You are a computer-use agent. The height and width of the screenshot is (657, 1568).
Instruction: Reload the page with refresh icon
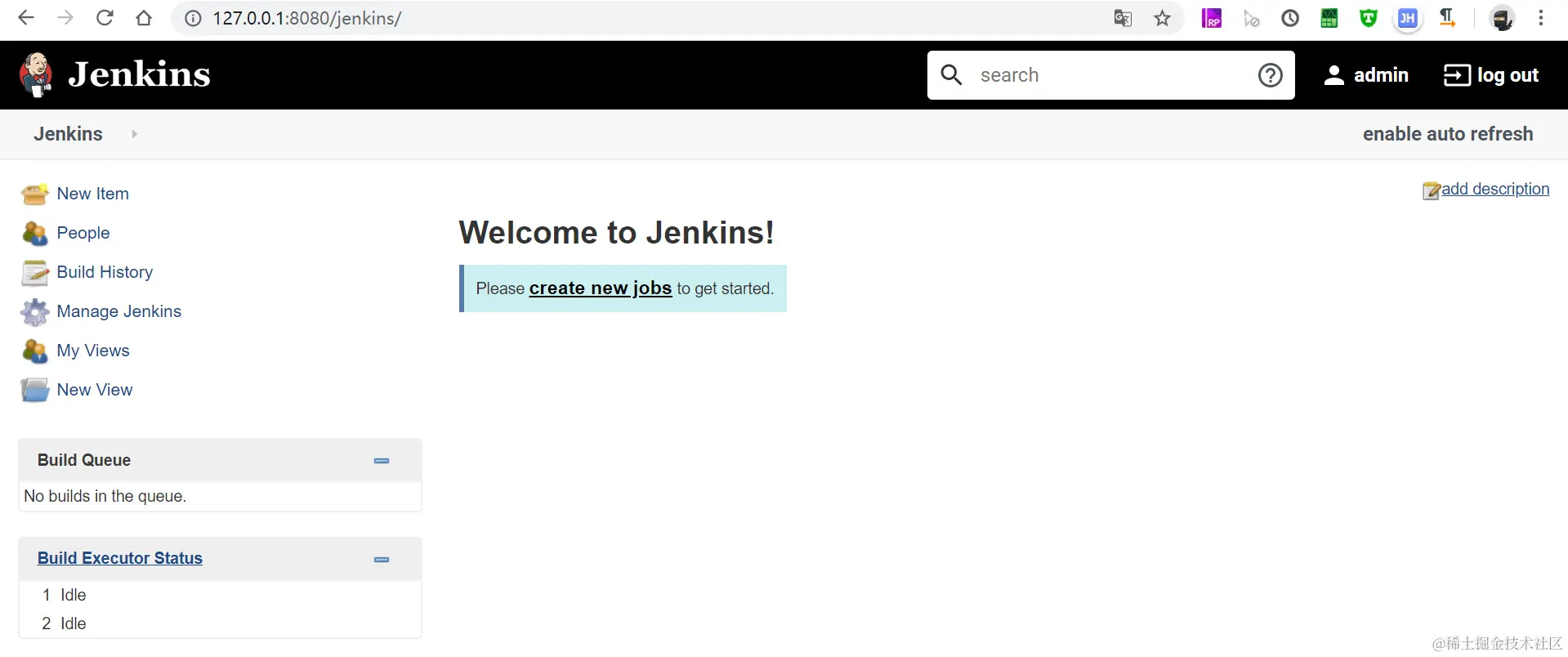[x=105, y=18]
